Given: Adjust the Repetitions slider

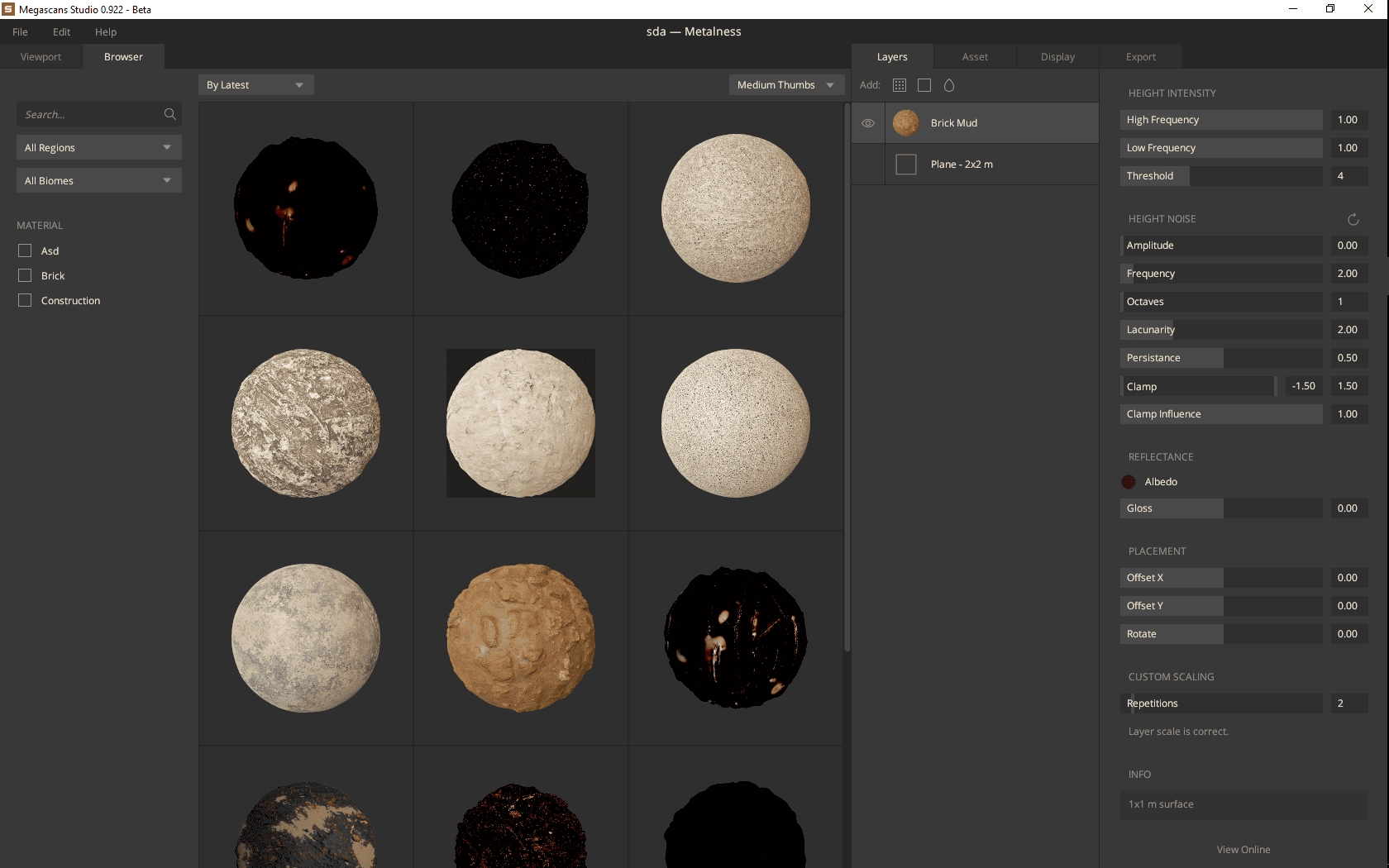Looking at the screenshot, I should point(1221,703).
